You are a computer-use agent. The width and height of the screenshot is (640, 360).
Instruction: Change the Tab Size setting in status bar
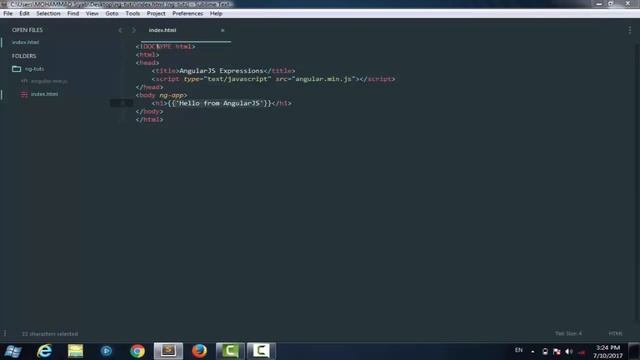tap(569, 333)
